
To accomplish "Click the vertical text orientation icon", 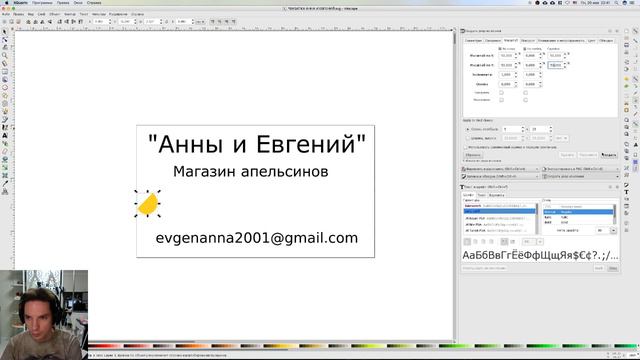I will (513, 242).
